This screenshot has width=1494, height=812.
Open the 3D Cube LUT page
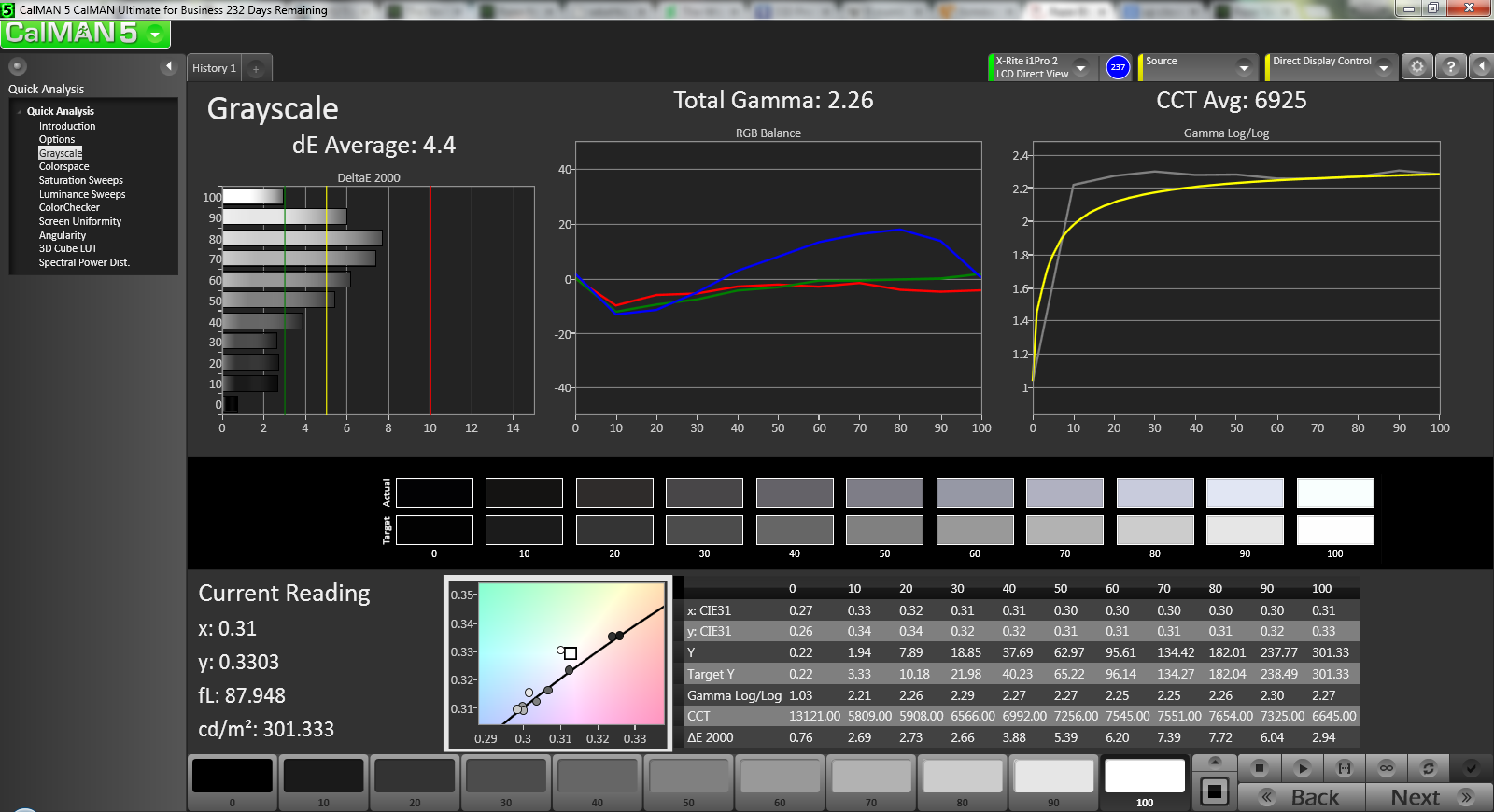68,248
